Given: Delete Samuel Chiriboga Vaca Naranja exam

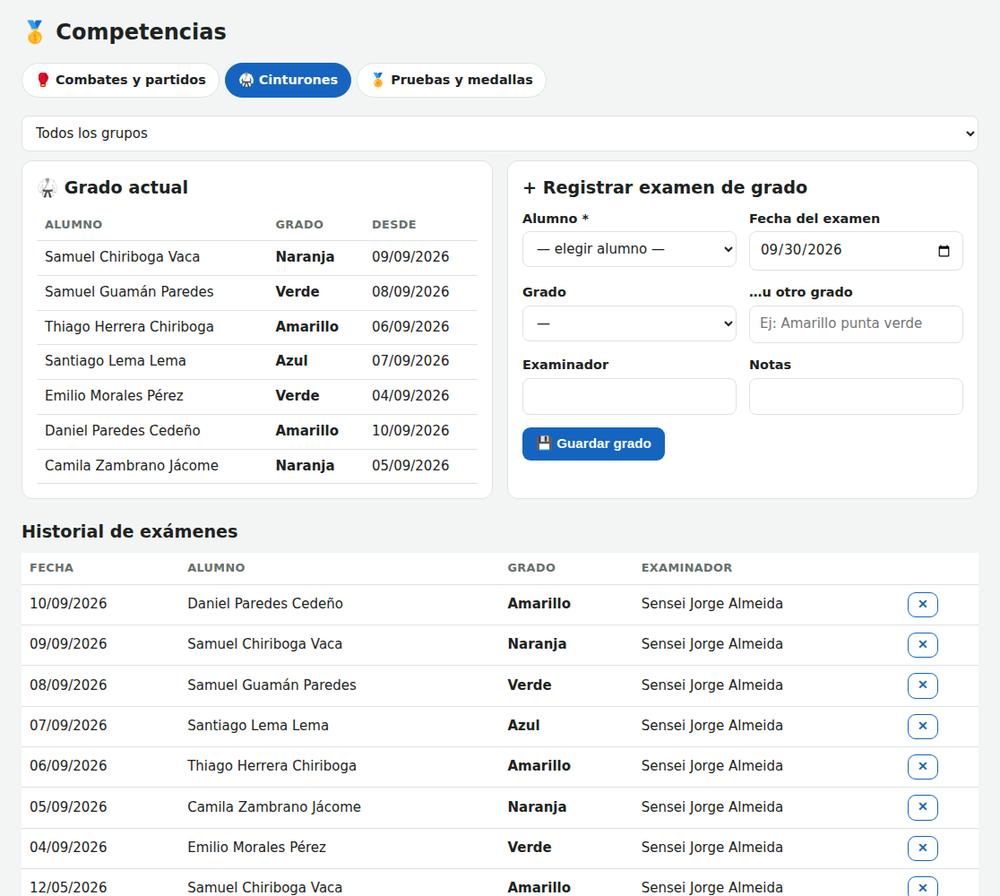Looking at the screenshot, I should point(922,644).
